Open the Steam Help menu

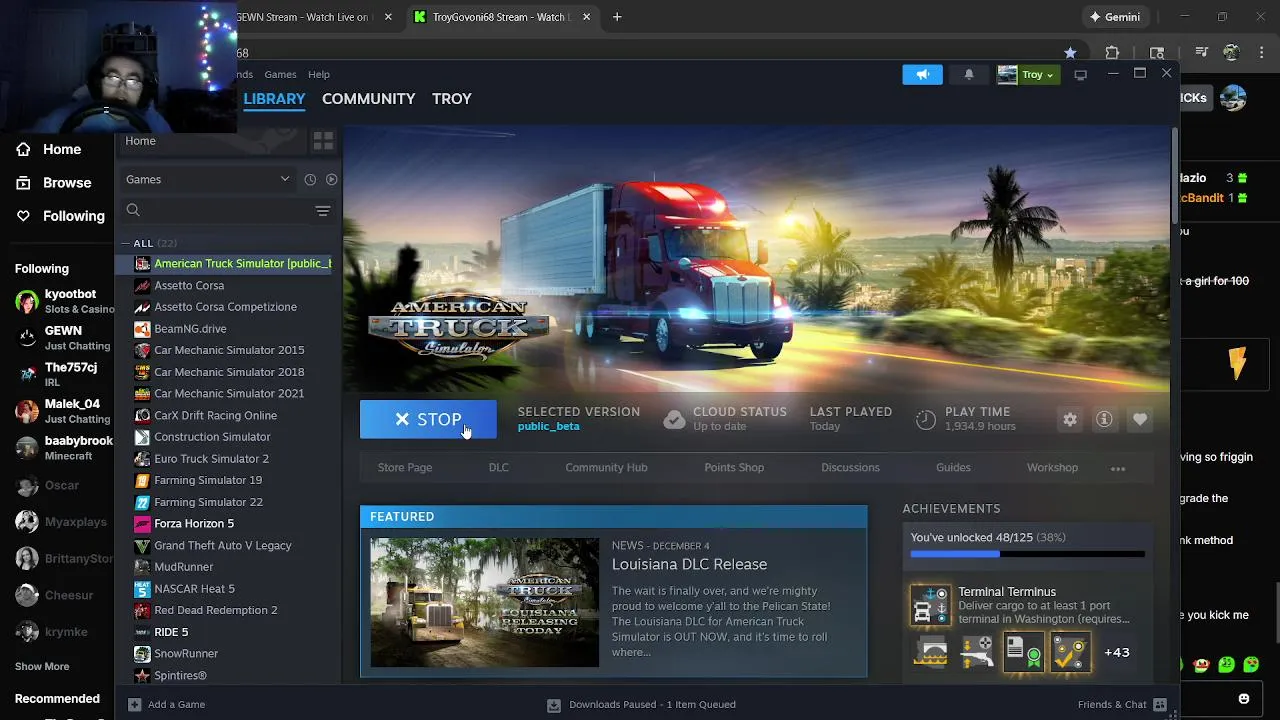[319, 74]
